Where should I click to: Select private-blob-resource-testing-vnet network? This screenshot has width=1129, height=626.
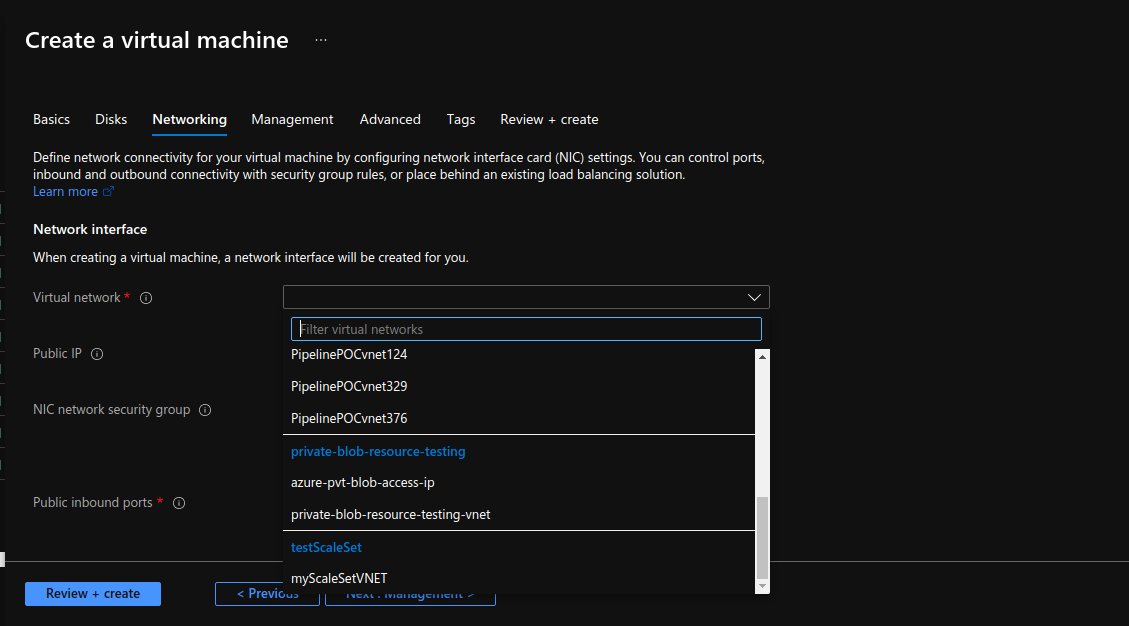point(390,514)
